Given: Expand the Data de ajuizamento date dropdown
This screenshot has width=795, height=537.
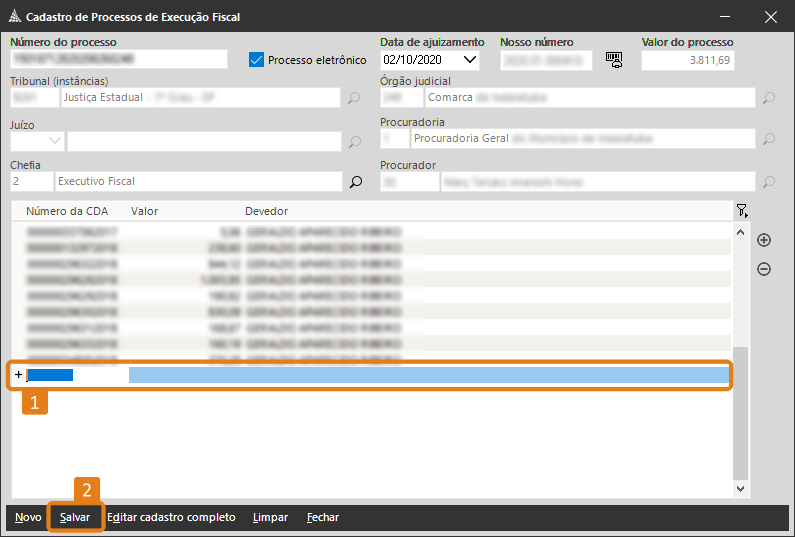Looking at the screenshot, I should point(470,60).
